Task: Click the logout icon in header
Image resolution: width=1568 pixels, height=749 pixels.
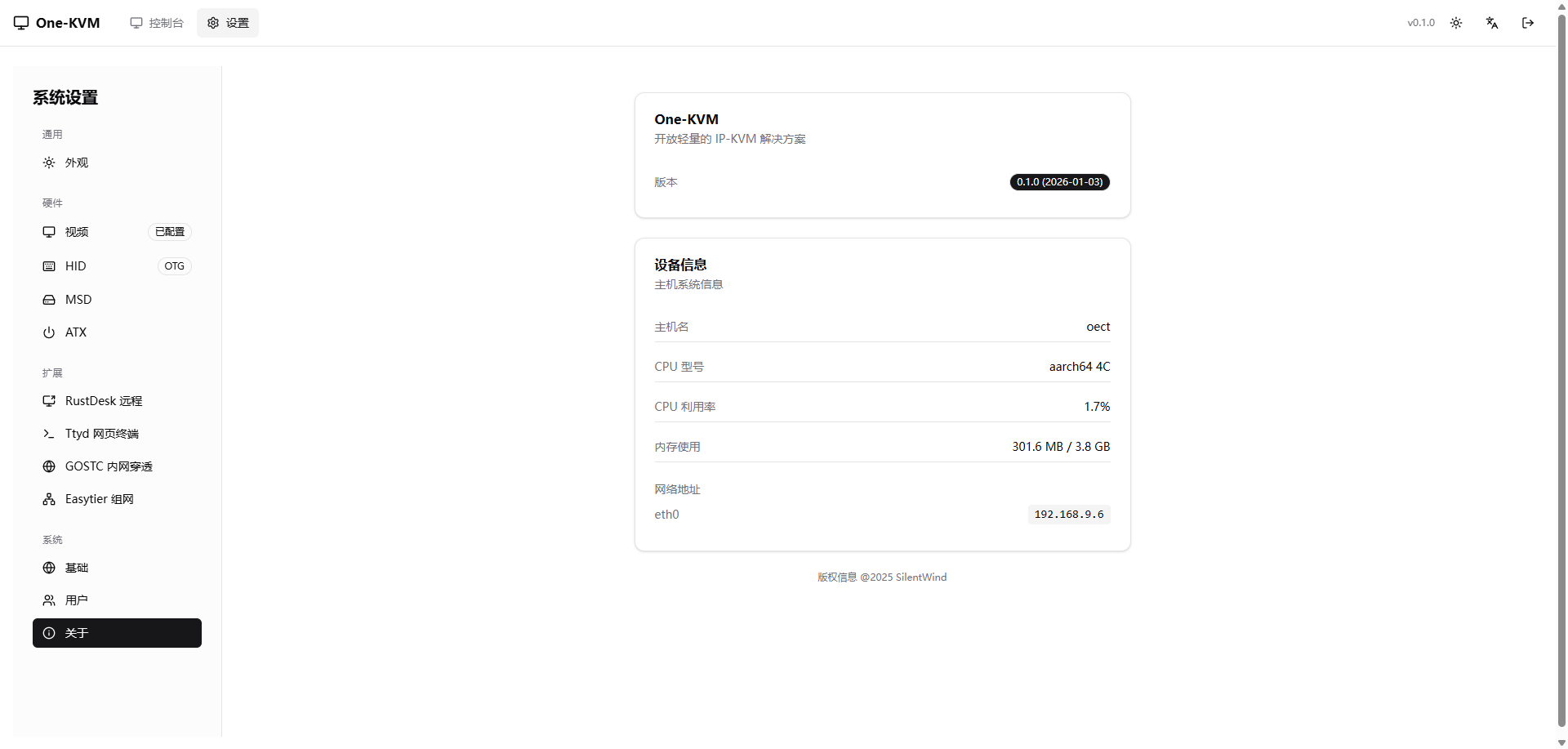Action: coord(1528,23)
